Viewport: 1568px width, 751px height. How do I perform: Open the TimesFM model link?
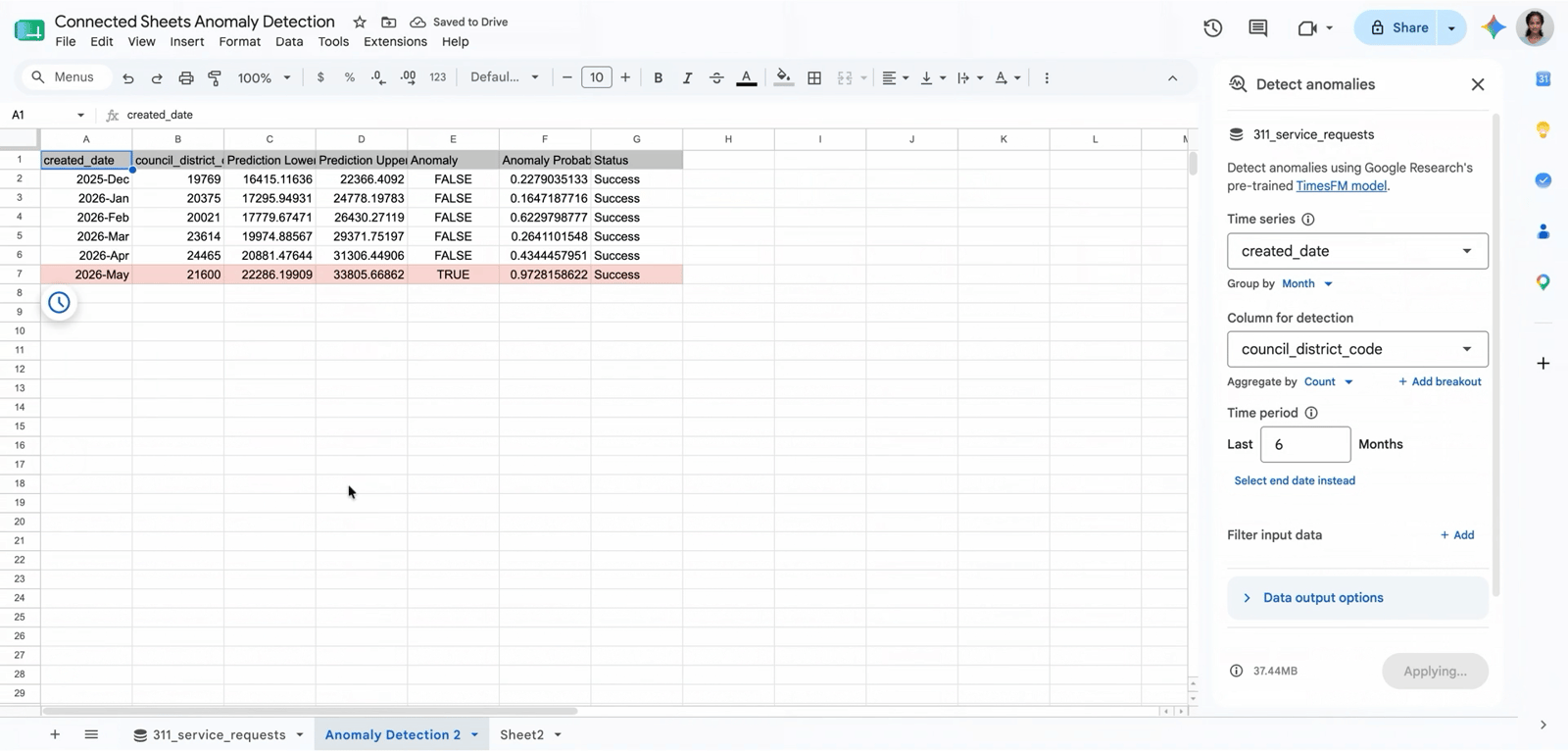click(1341, 185)
